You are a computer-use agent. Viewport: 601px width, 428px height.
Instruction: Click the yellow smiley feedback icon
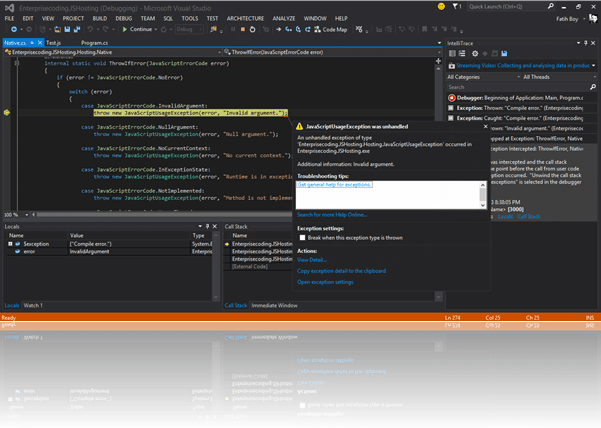441,7
